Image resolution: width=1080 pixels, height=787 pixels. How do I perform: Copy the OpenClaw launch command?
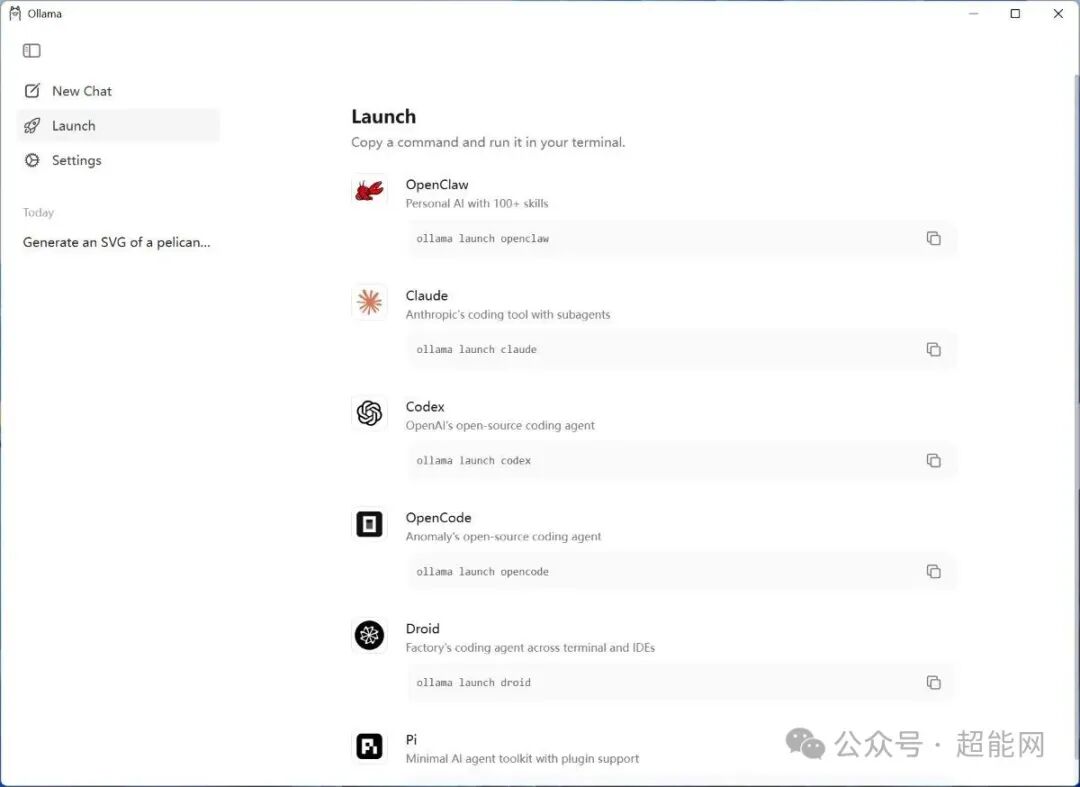point(934,238)
